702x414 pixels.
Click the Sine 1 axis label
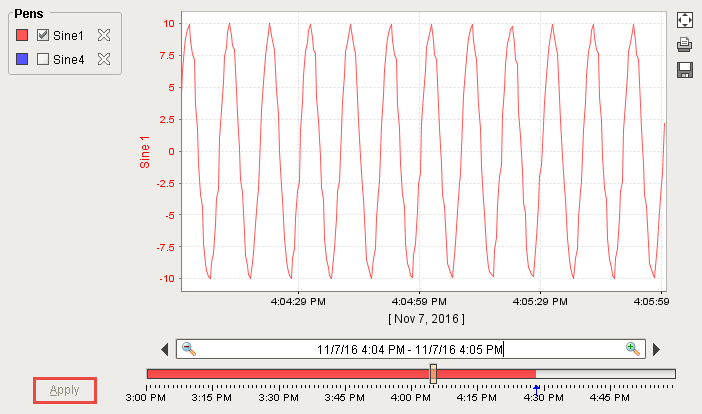144,151
